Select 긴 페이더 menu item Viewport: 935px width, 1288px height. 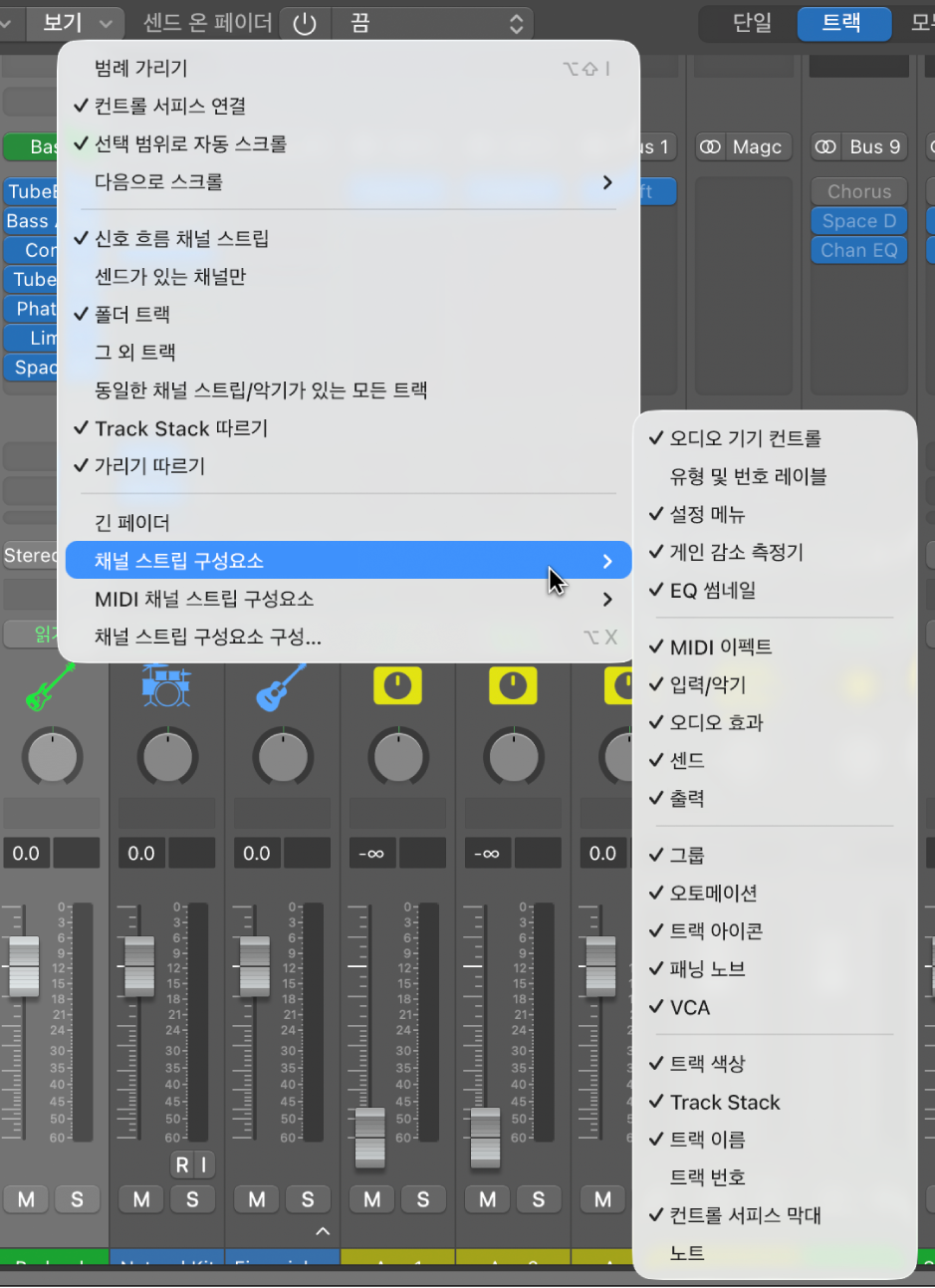pyautogui.click(x=349, y=522)
